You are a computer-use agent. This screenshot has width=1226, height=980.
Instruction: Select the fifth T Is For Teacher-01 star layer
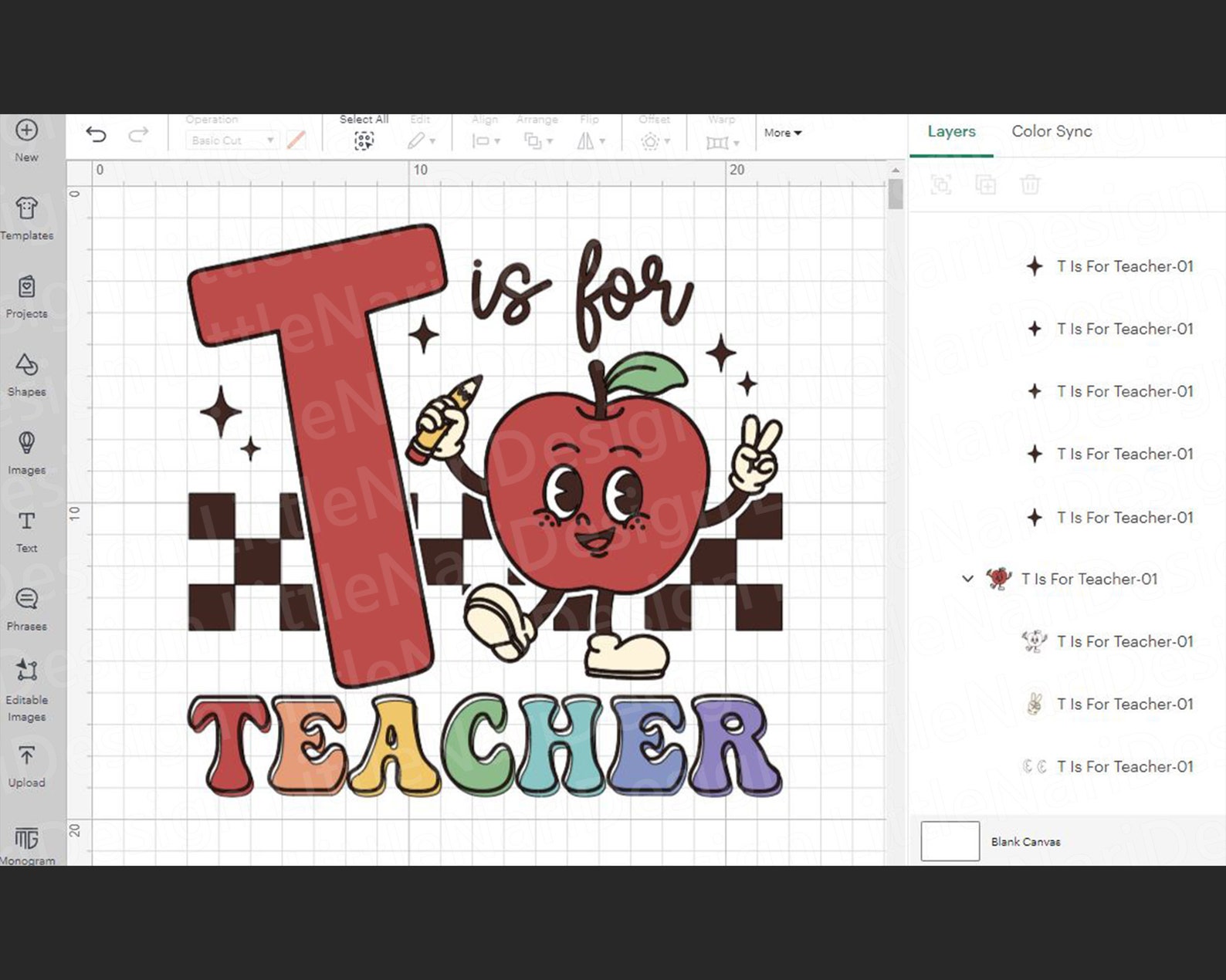tap(1109, 517)
